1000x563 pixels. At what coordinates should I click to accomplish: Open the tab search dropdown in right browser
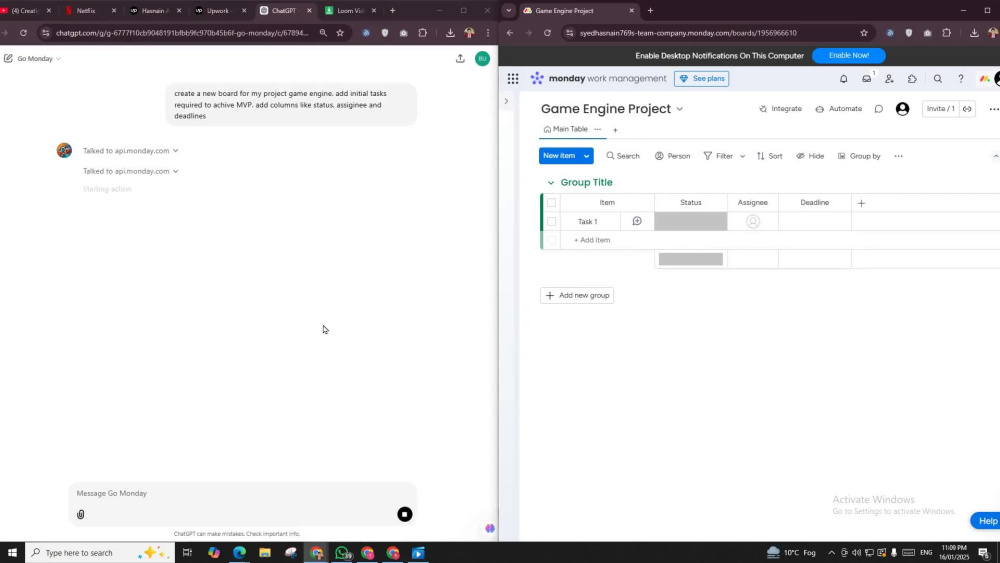click(508, 11)
